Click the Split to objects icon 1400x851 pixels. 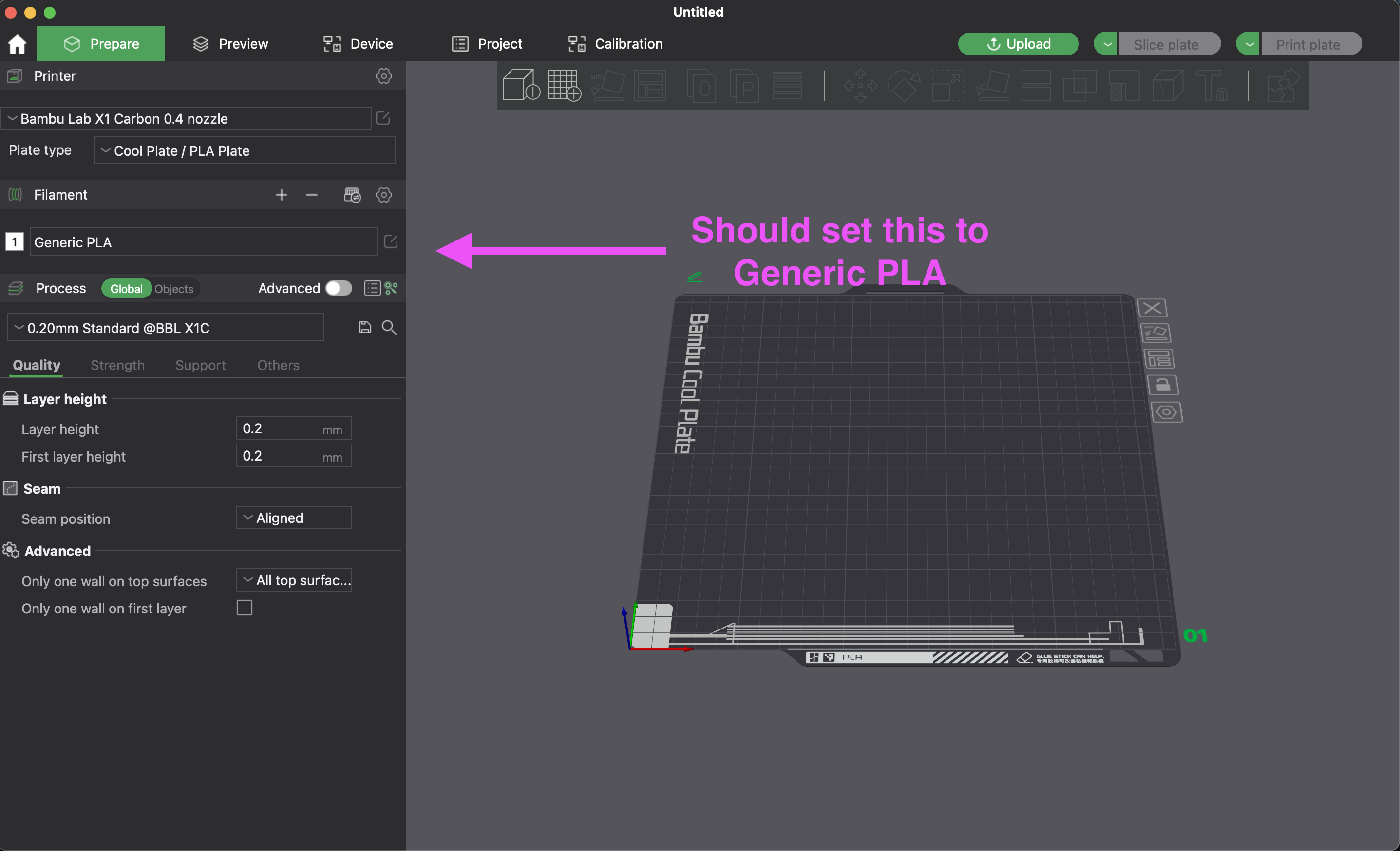700,86
